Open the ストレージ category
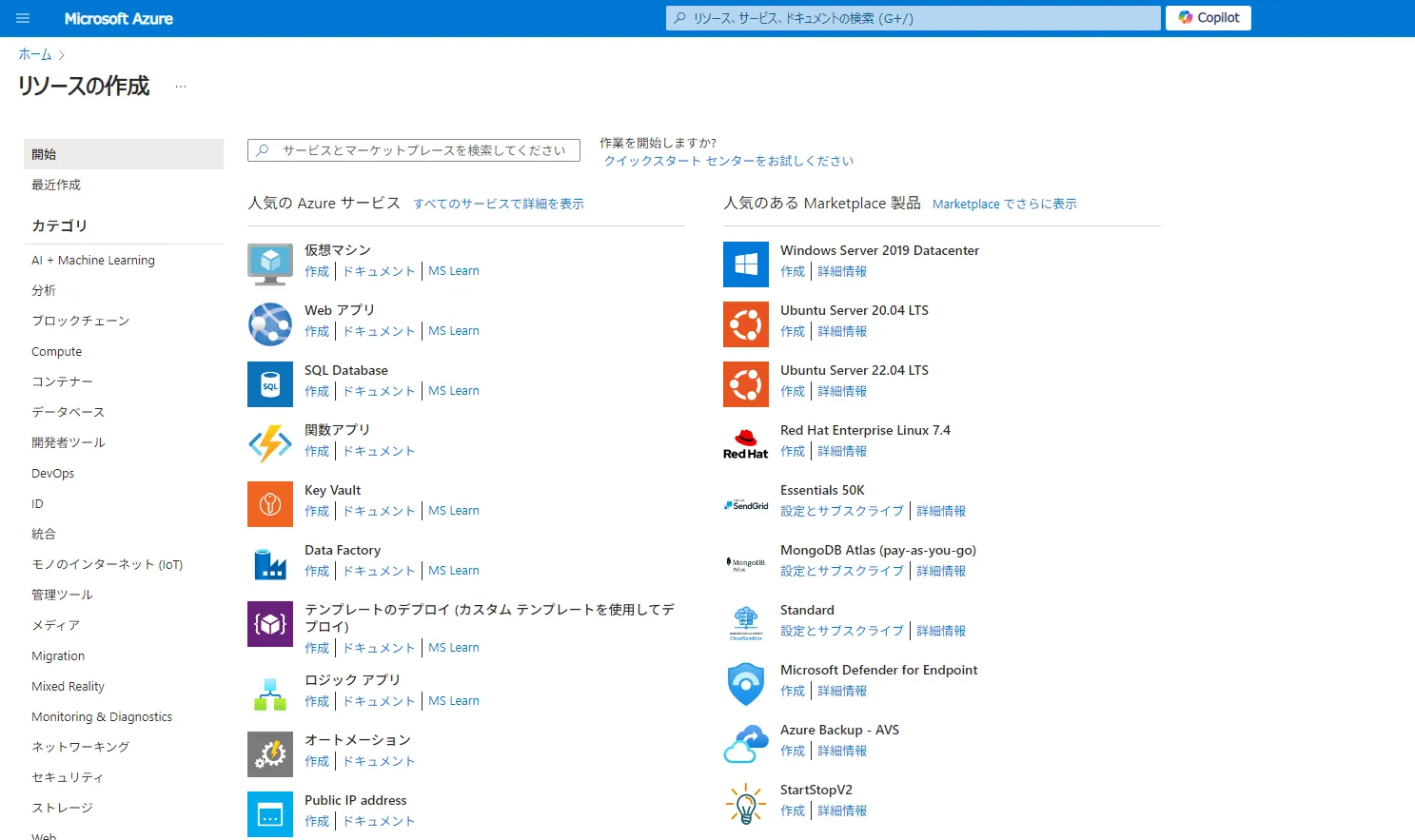1415x840 pixels. pos(63,808)
